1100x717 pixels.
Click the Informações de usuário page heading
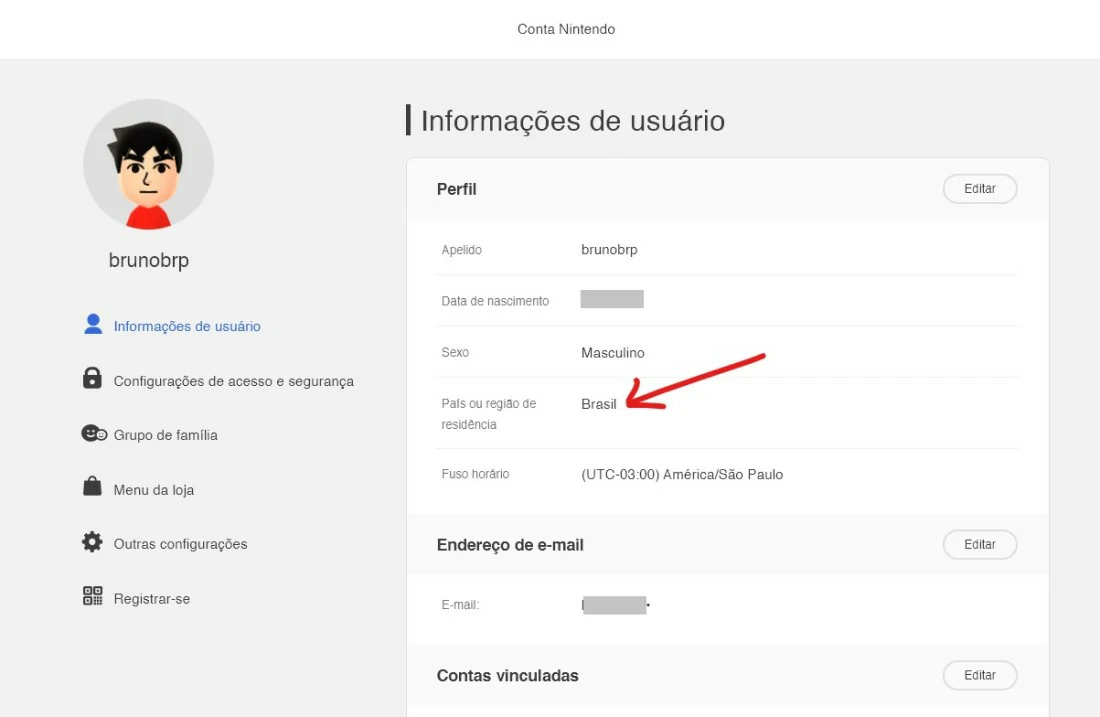click(572, 121)
